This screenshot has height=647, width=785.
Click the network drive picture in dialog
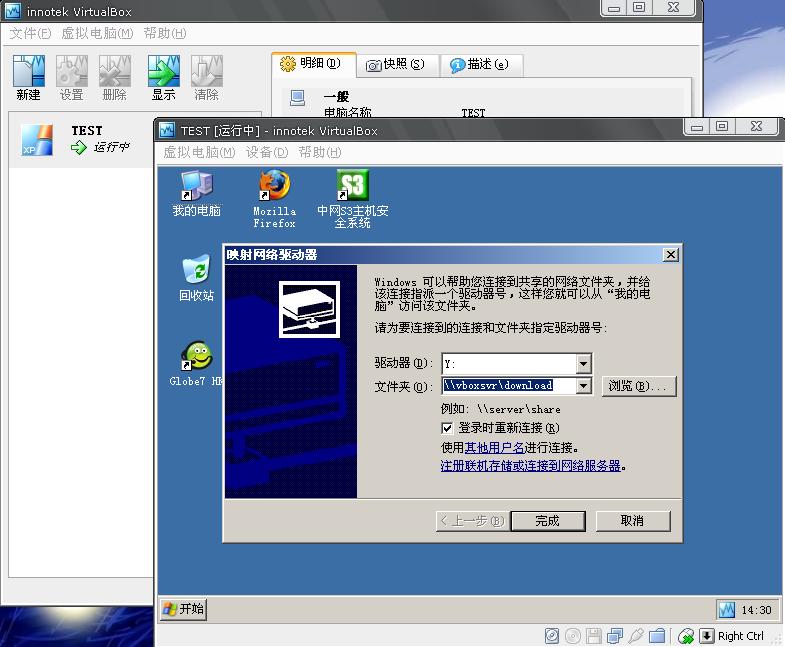[309, 309]
